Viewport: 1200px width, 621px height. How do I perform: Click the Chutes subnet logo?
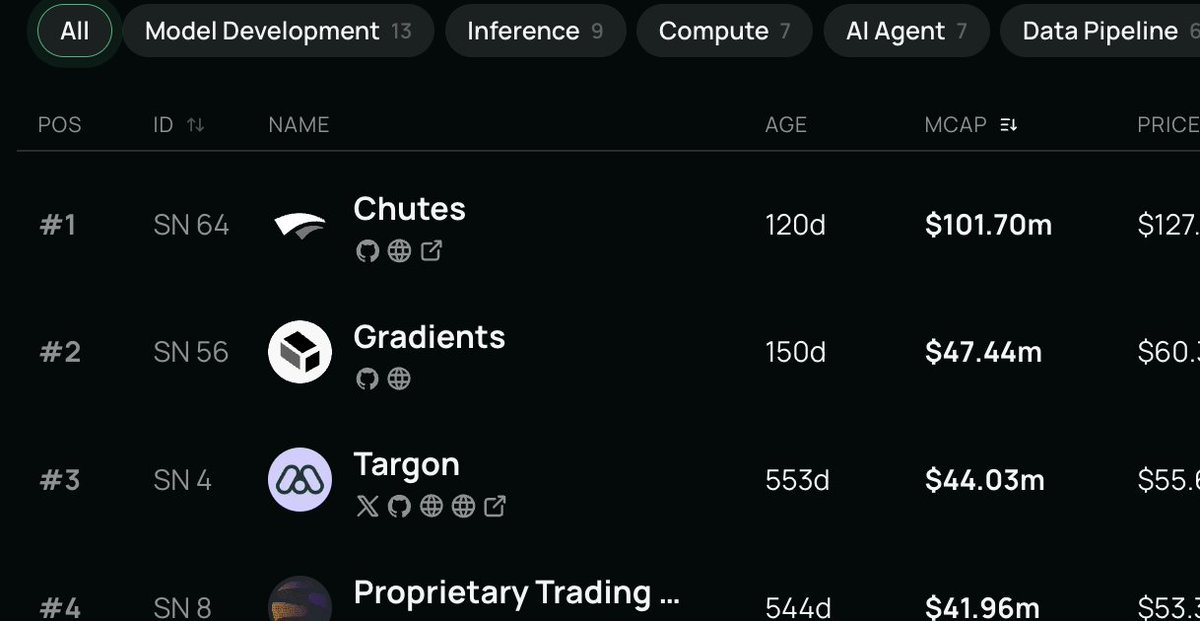pyautogui.click(x=299, y=224)
